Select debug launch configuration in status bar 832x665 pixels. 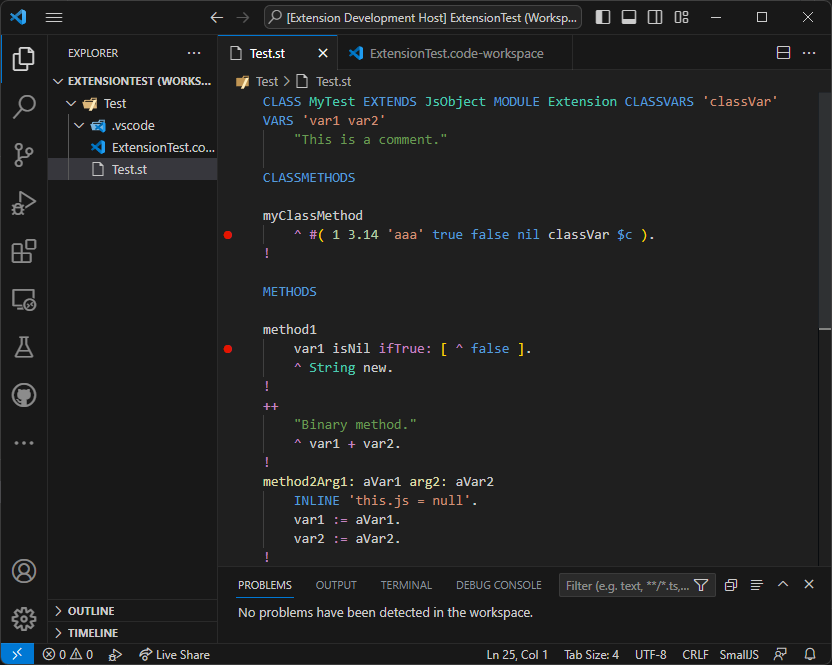tap(115, 654)
